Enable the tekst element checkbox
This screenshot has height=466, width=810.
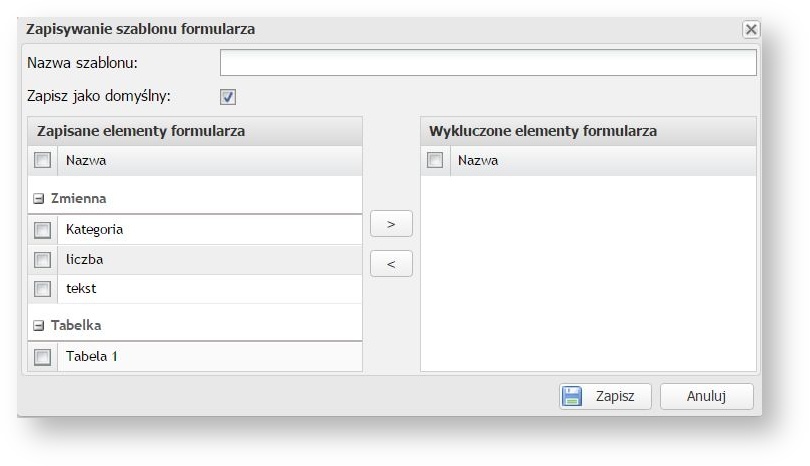pyautogui.click(x=42, y=289)
